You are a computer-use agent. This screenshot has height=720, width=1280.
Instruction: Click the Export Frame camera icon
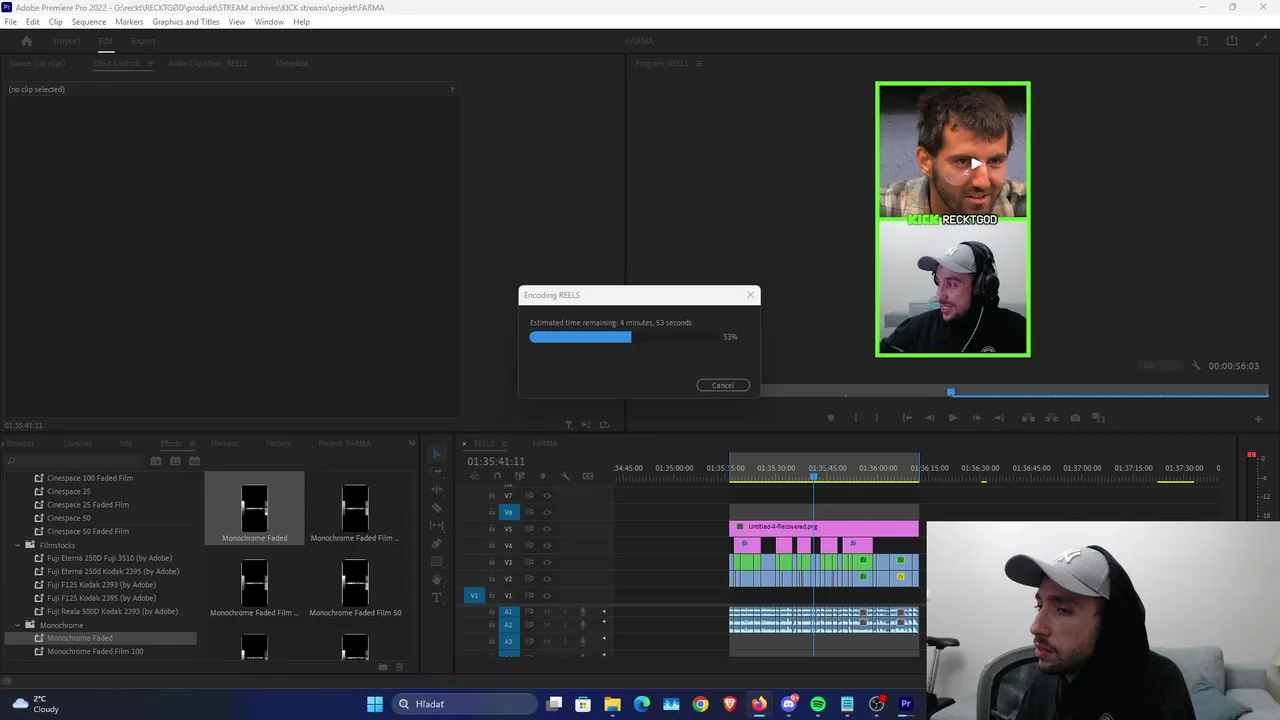click(x=1075, y=418)
